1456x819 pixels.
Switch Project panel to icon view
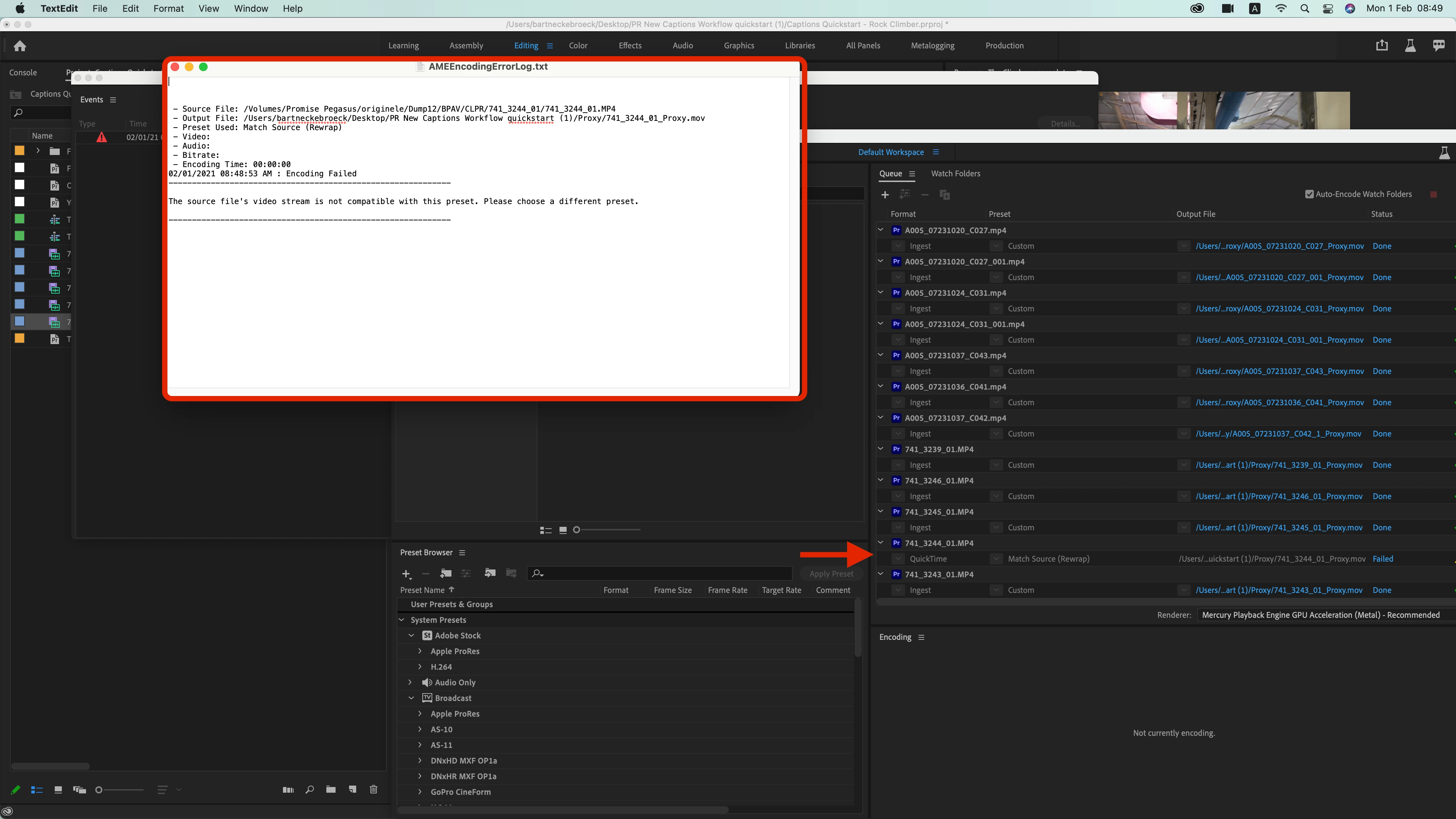[58, 789]
